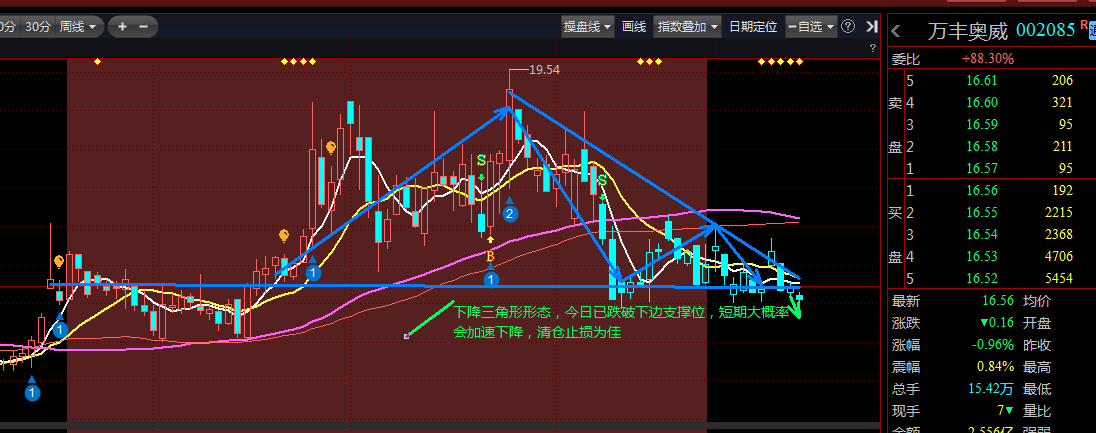Click the 日期定位 date locate button

pos(753,27)
